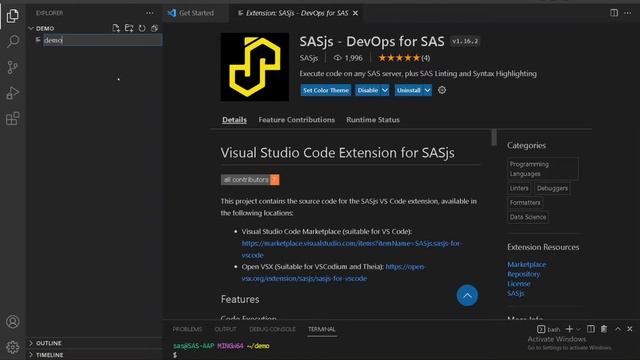Open the SASjs resource link
This screenshot has width=640, height=360.
[x=516, y=293]
